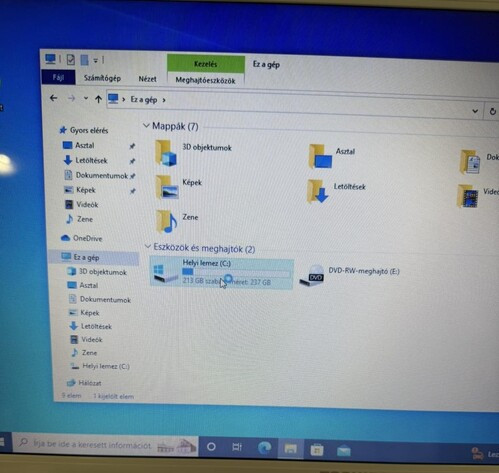The width and height of the screenshot is (499, 473).
Task: Open the Windows Start button
Action: pos(2,442)
